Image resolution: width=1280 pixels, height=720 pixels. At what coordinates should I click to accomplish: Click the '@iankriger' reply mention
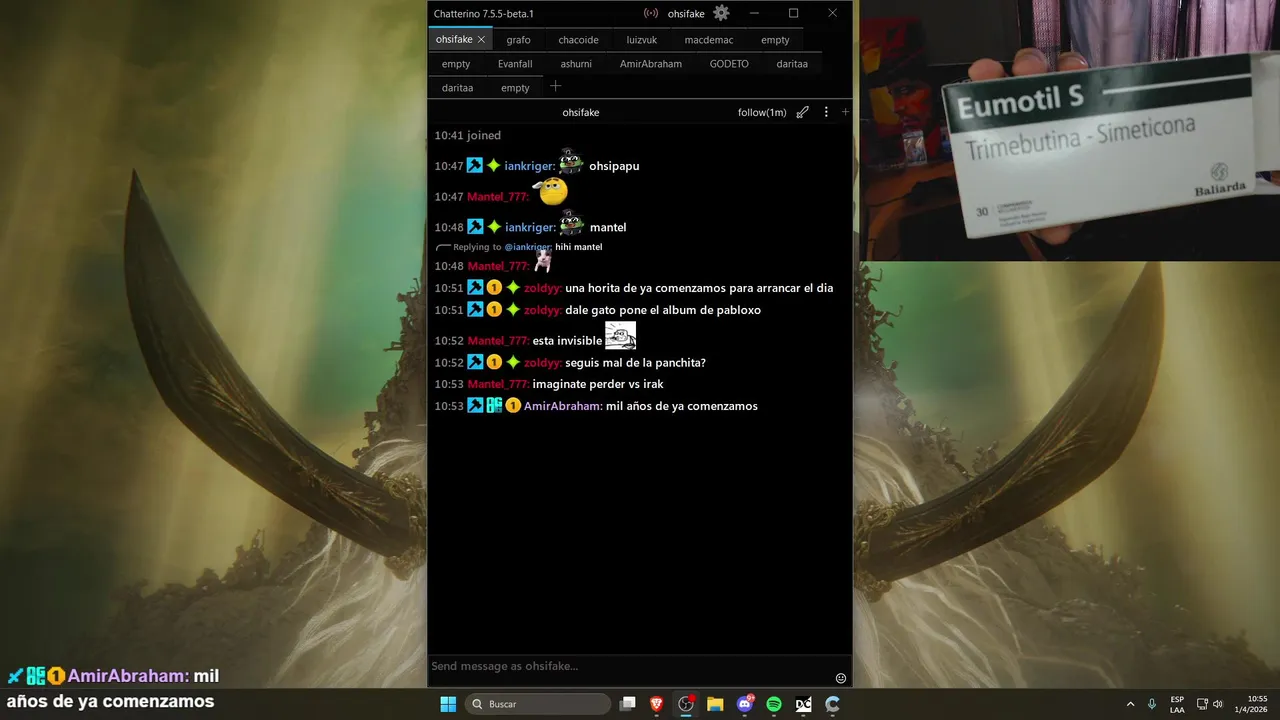528,247
